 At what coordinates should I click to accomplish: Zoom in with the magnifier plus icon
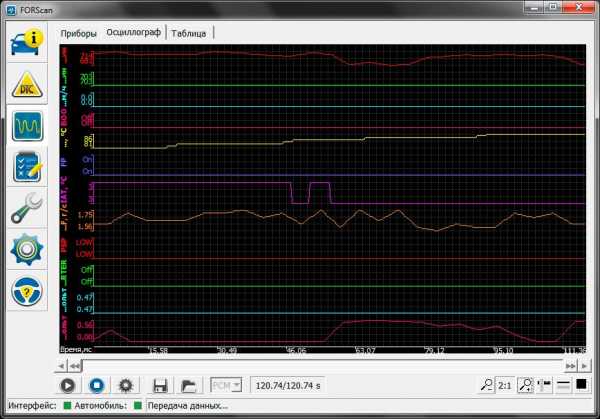(526, 385)
